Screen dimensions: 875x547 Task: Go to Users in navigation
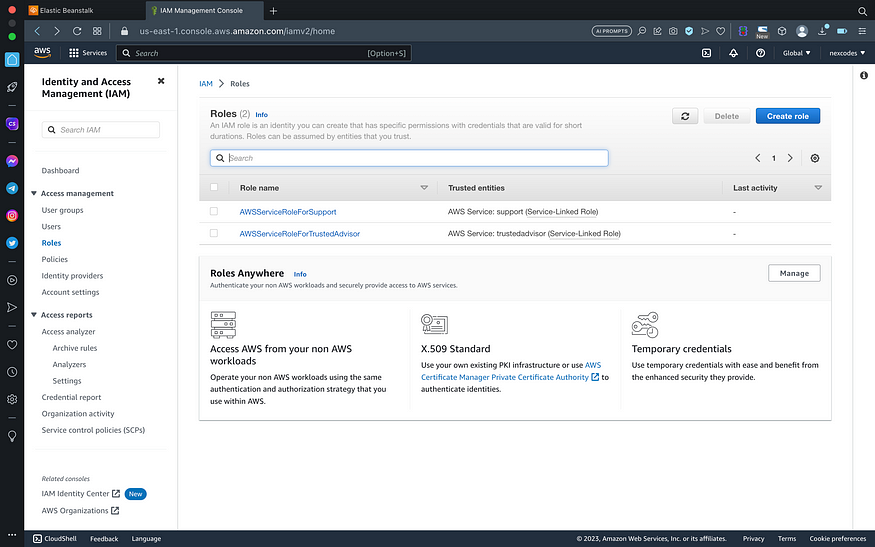pyautogui.click(x=51, y=227)
